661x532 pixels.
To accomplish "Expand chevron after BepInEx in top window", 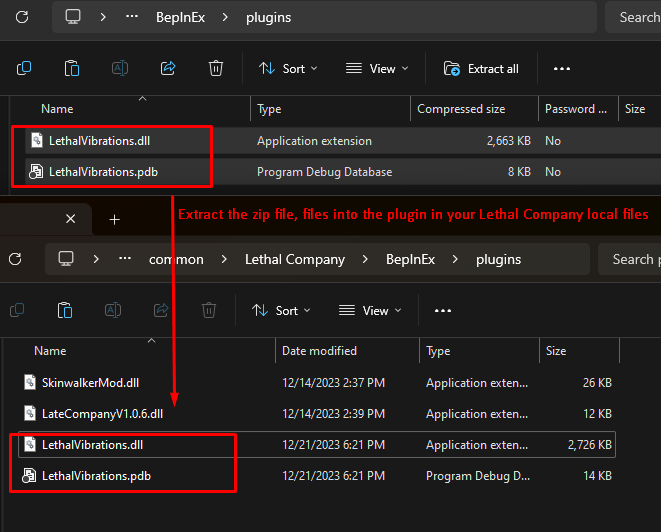I will tap(225, 17).
